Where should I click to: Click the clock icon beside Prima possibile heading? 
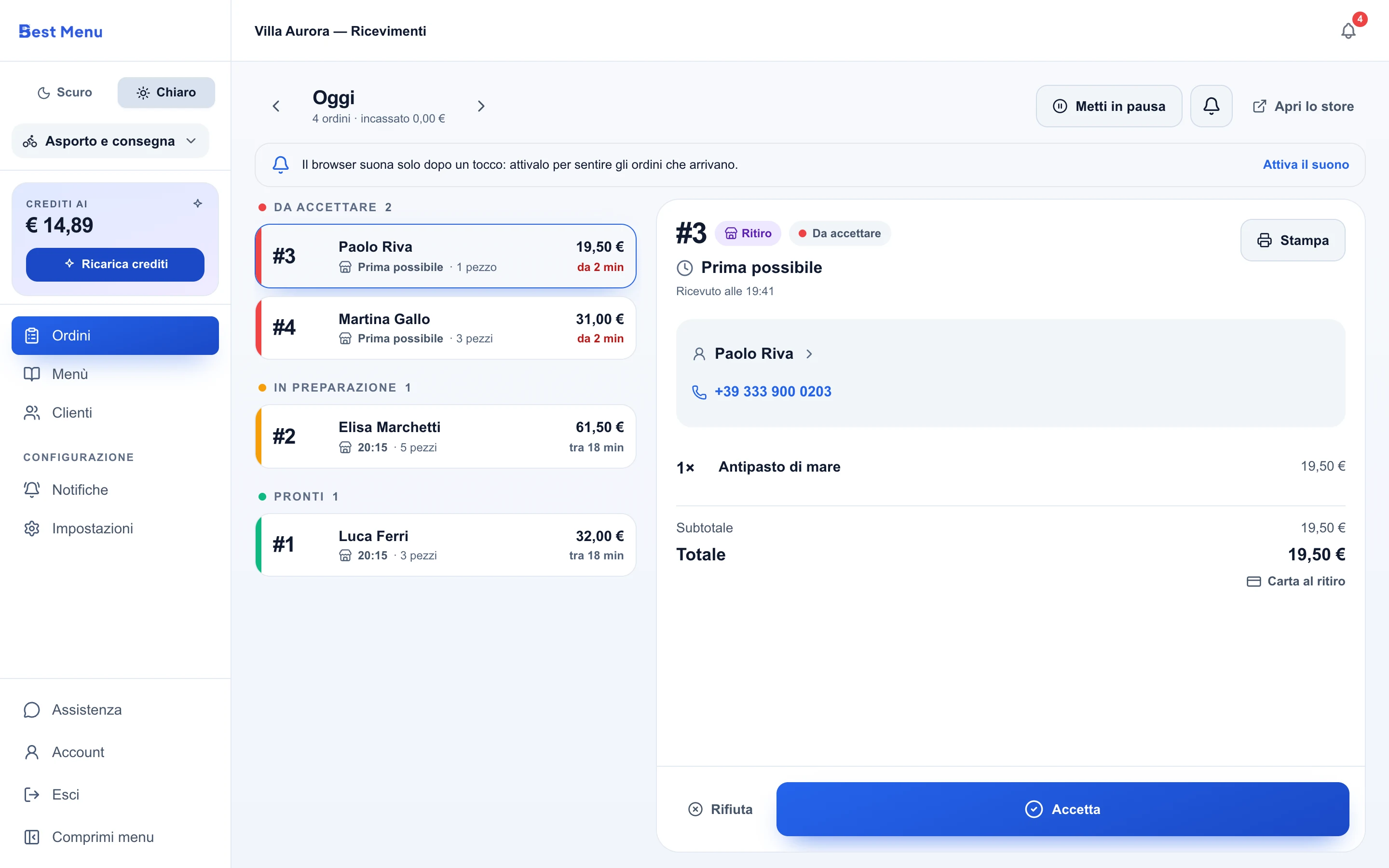(685, 268)
